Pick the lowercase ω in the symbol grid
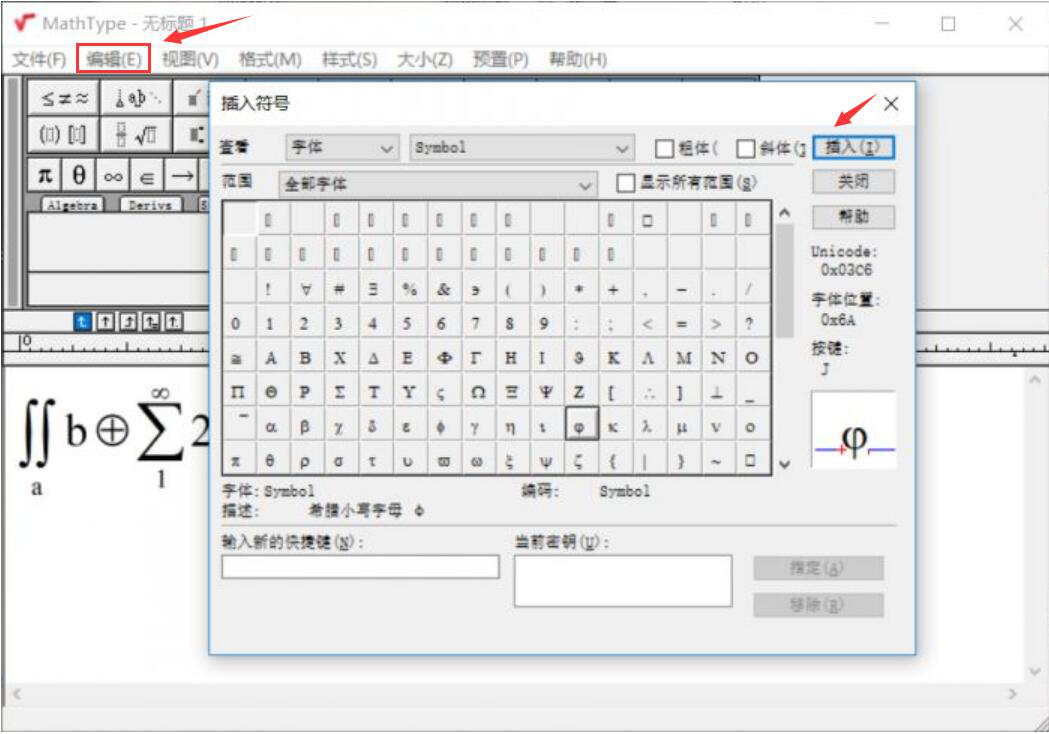This screenshot has width=1049, height=734. coord(477,460)
